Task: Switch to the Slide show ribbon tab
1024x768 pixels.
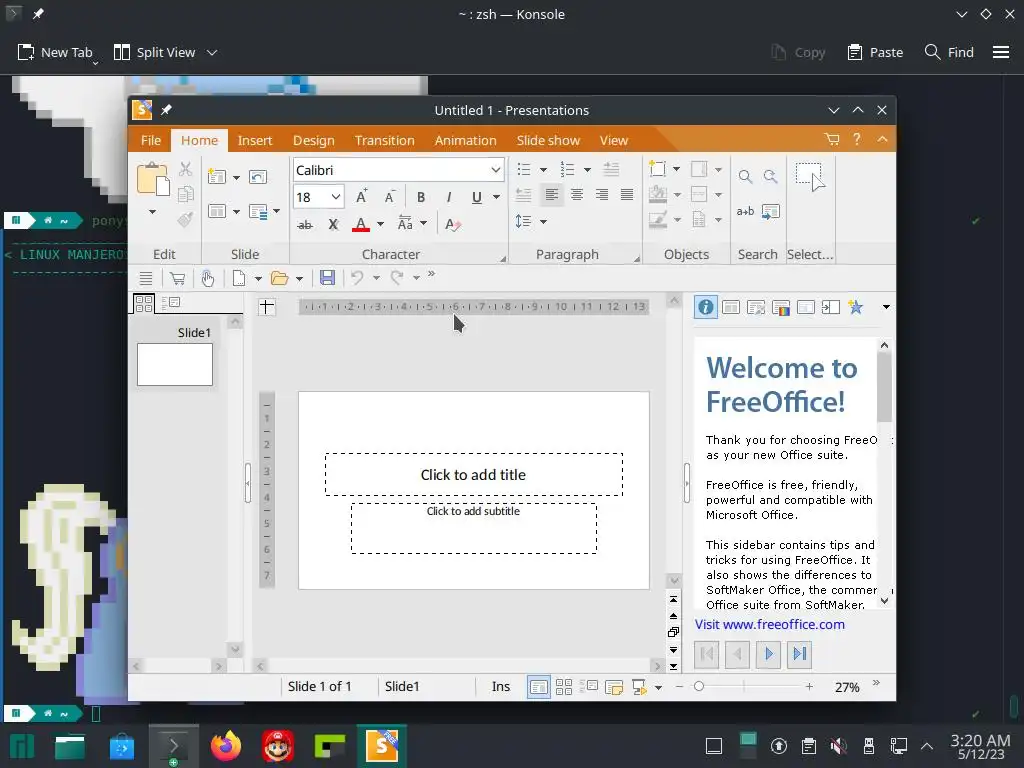Action: (x=548, y=140)
